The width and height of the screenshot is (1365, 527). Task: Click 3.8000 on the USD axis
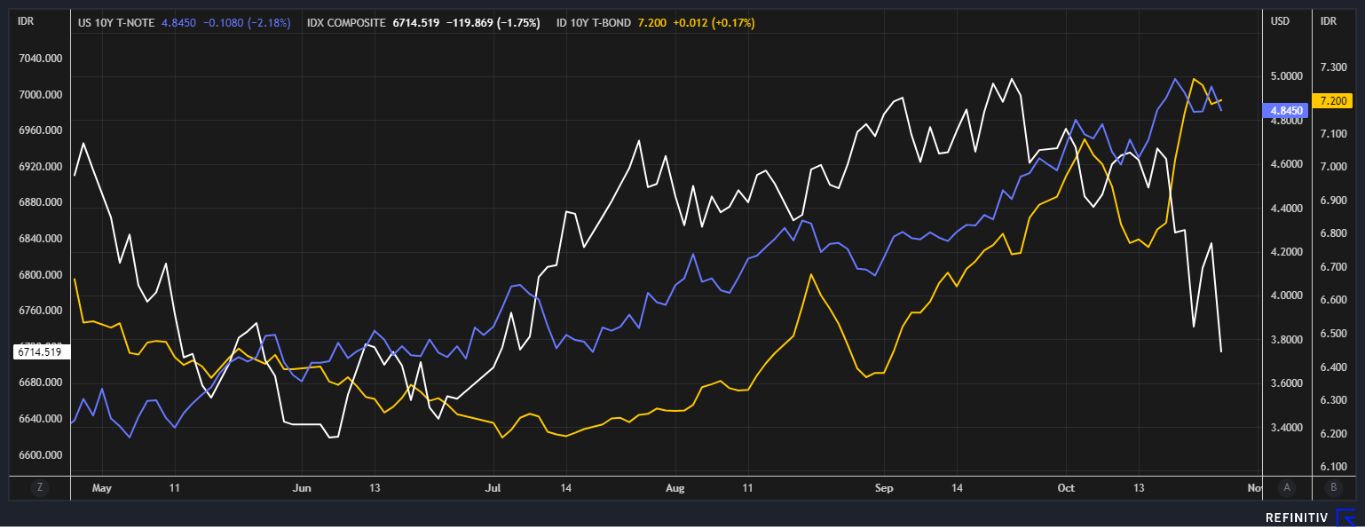[x=1286, y=340]
